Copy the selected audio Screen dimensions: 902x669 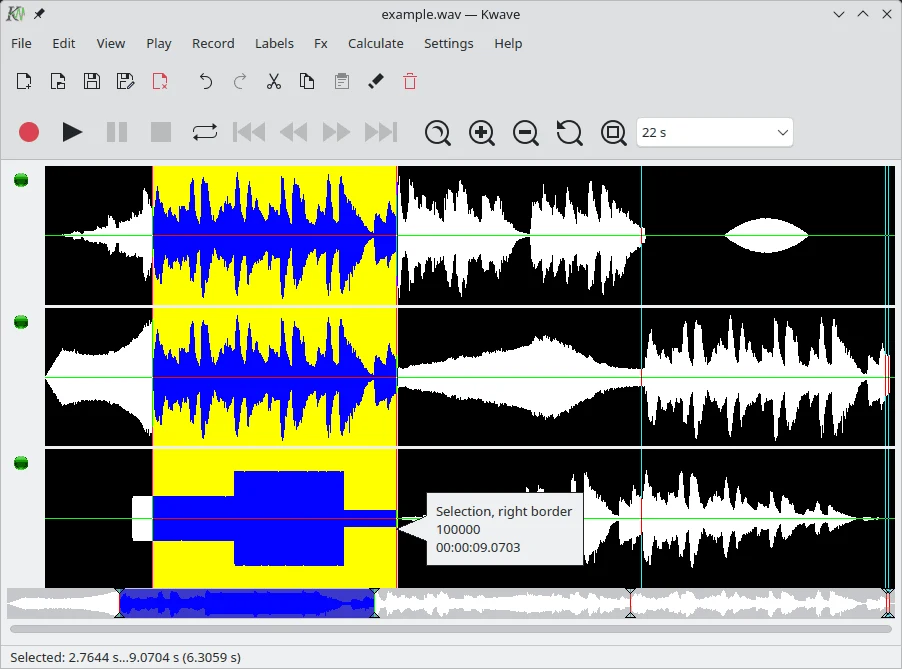point(307,81)
